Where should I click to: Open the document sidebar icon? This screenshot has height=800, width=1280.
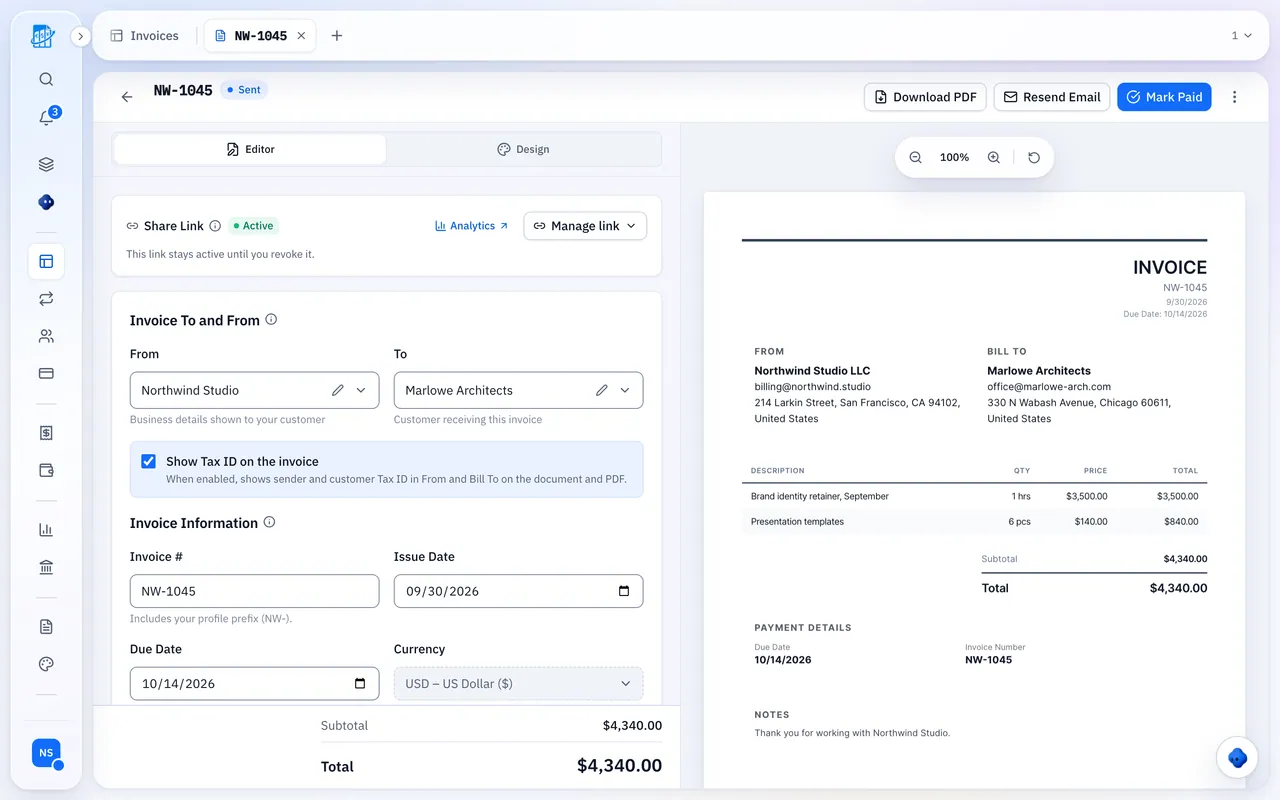(x=46, y=627)
